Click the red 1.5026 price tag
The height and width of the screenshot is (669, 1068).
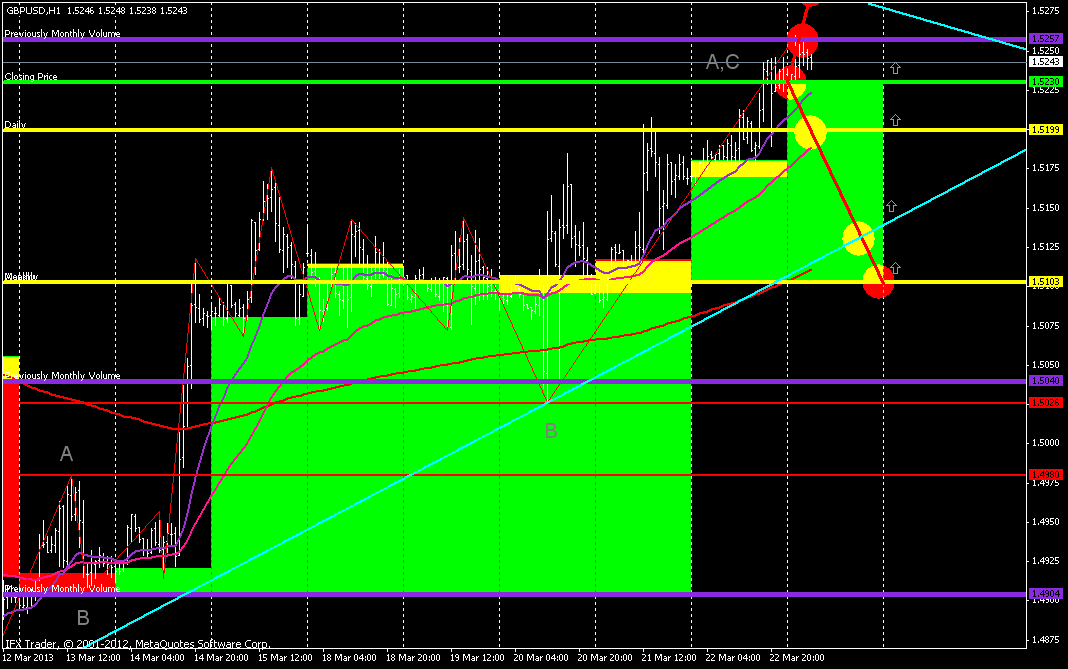1046,403
